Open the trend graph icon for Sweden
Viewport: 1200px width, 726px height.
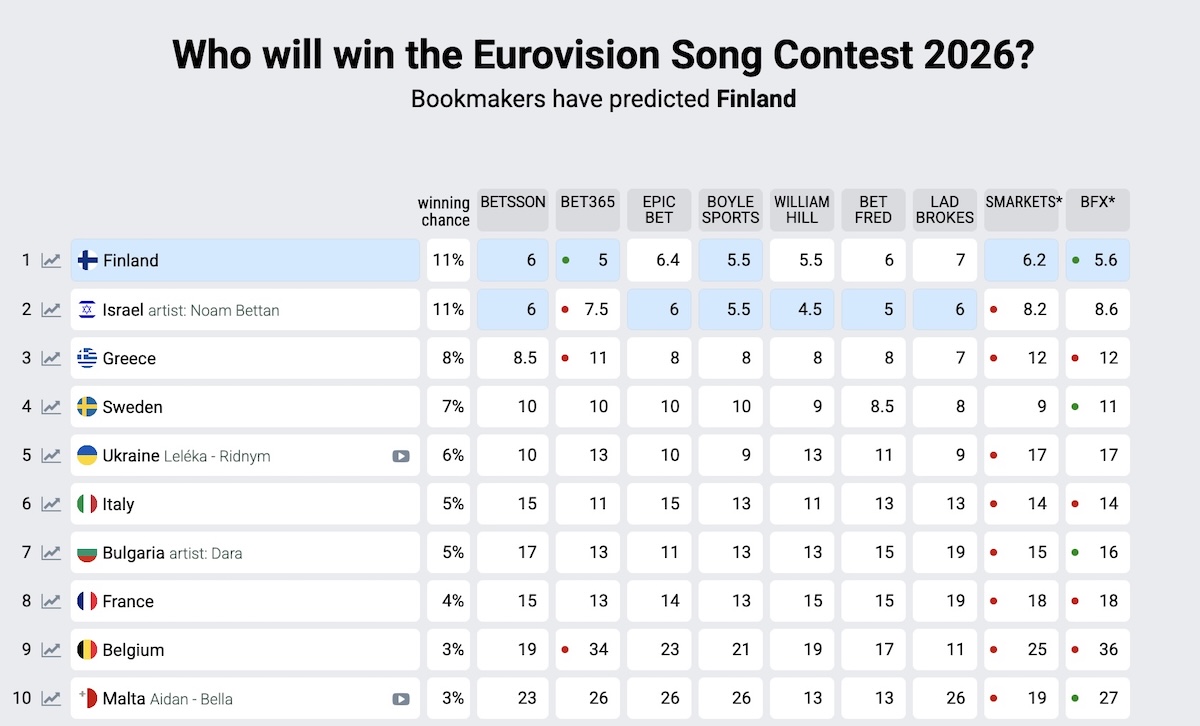pos(51,407)
